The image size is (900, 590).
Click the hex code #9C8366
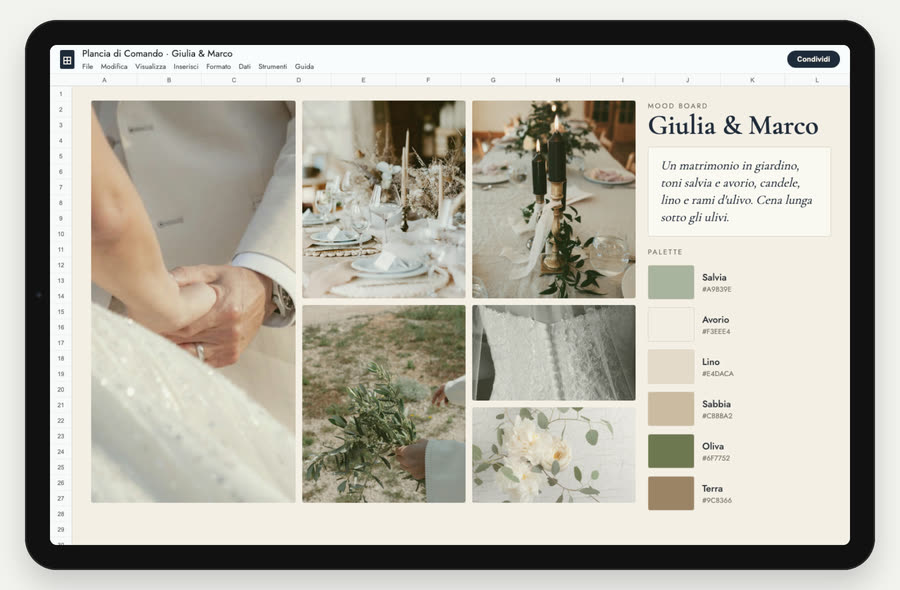pos(717,500)
